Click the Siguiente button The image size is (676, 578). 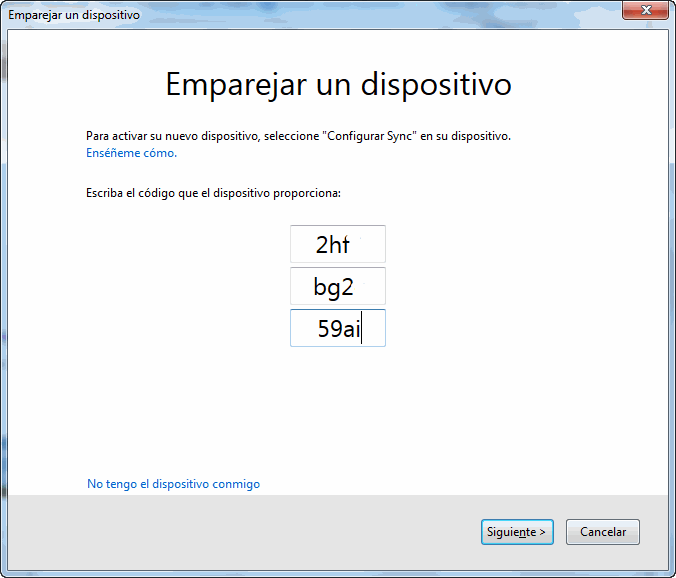click(517, 532)
